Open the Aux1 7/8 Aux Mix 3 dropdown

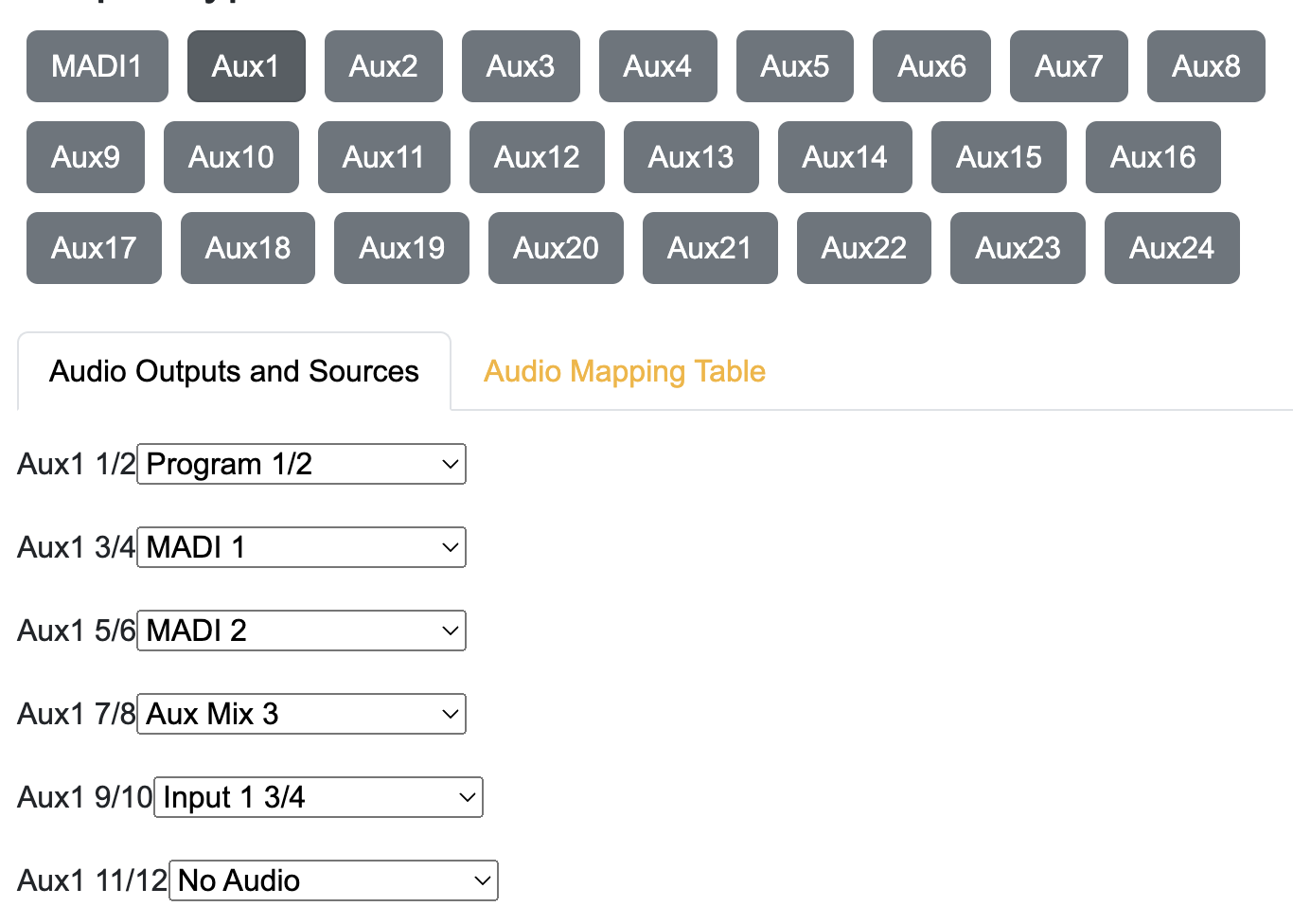(x=301, y=714)
